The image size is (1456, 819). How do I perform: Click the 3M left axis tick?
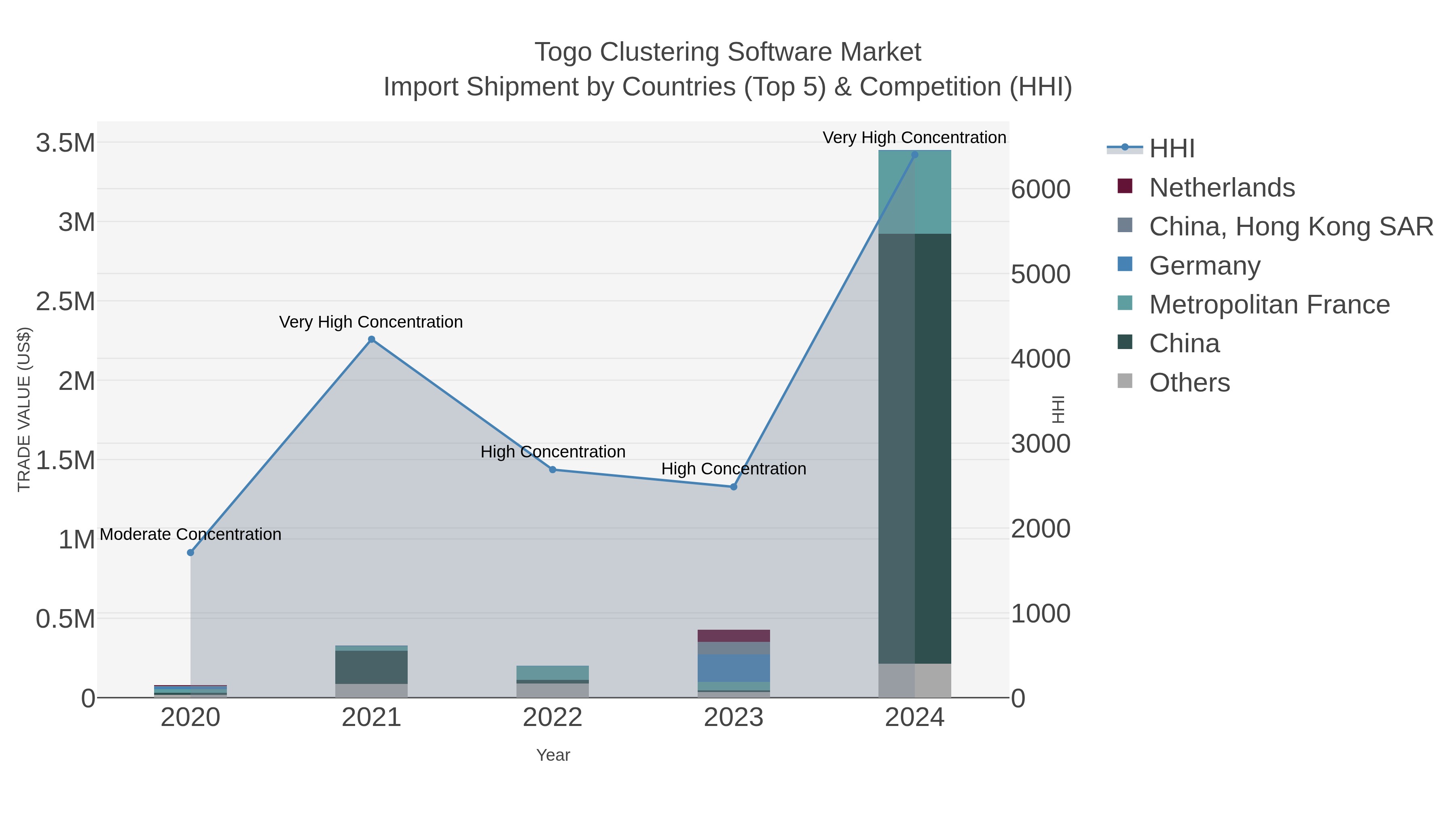pyautogui.click(x=77, y=222)
